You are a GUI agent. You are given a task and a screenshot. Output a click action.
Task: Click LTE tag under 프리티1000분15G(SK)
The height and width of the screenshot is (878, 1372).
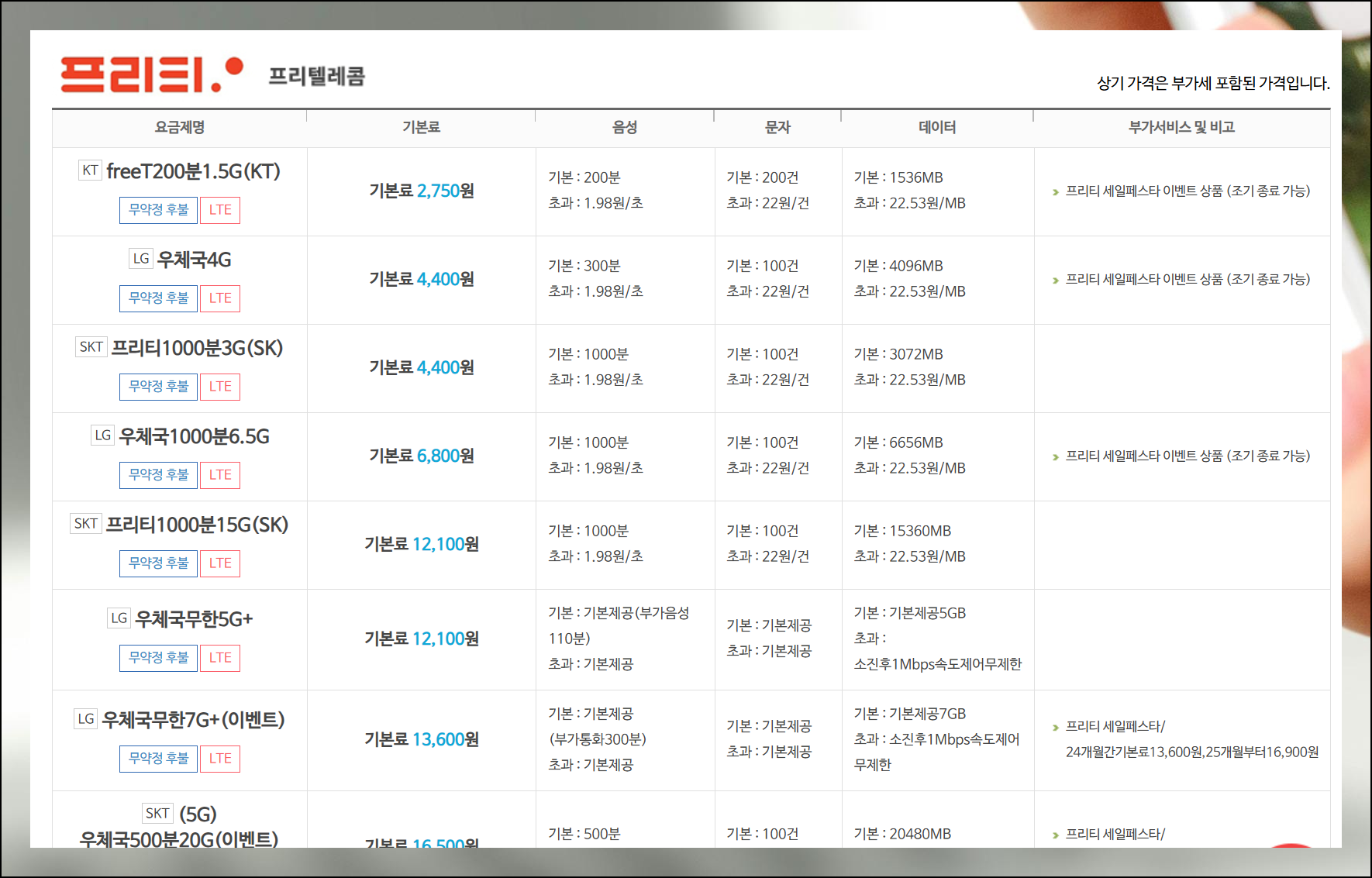coord(220,563)
